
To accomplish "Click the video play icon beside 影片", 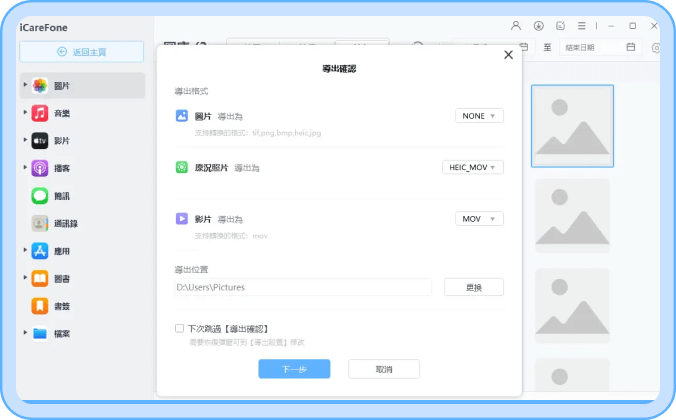I will click(182, 219).
